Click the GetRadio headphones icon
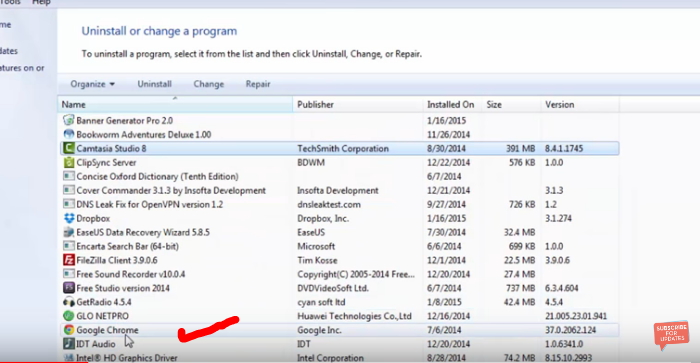The width and height of the screenshot is (700, 363). (x=68, y=302)
